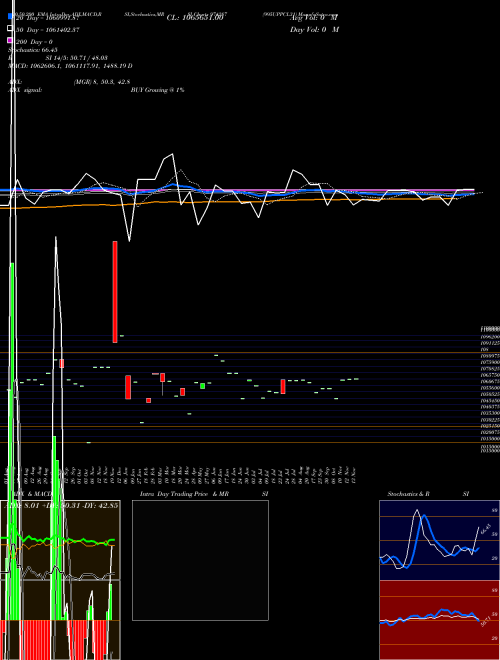Click the magenta 200 Day legend swatch

point(10,40)
